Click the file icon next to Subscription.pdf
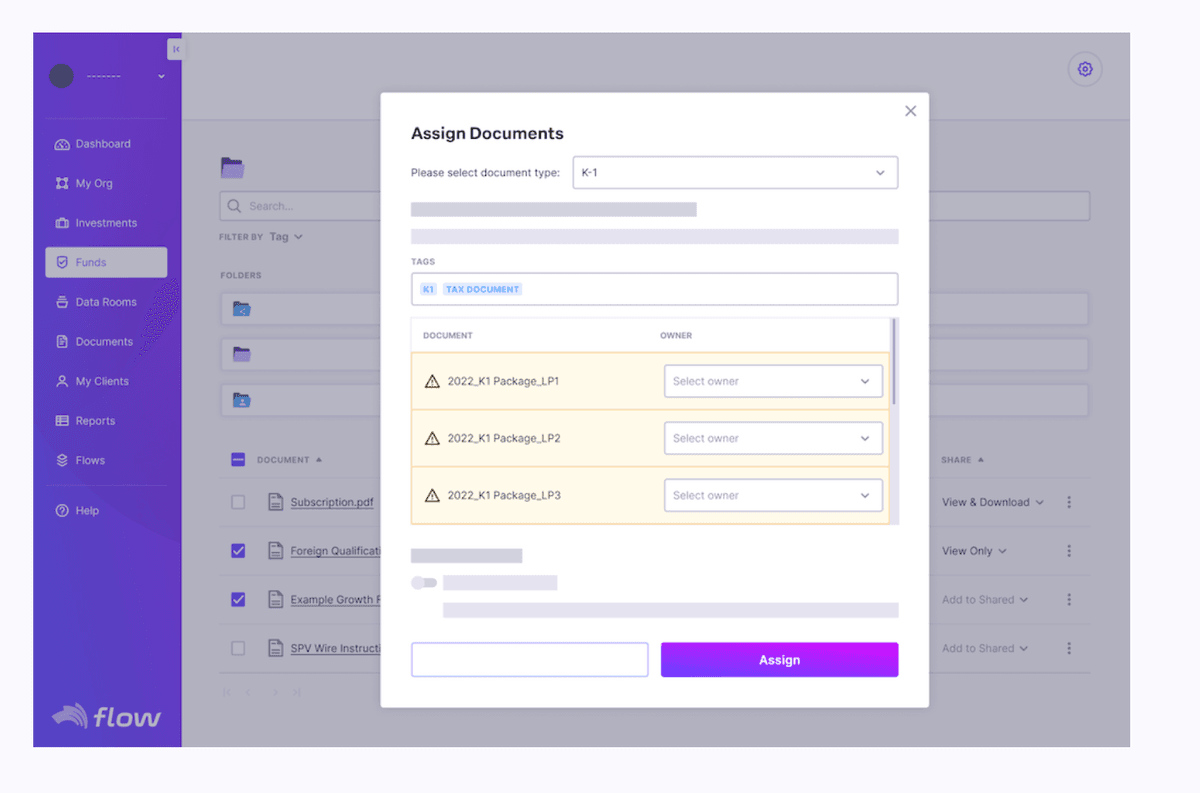The image size is (1200, 793). pyautogui.click(x=275, y=502)
